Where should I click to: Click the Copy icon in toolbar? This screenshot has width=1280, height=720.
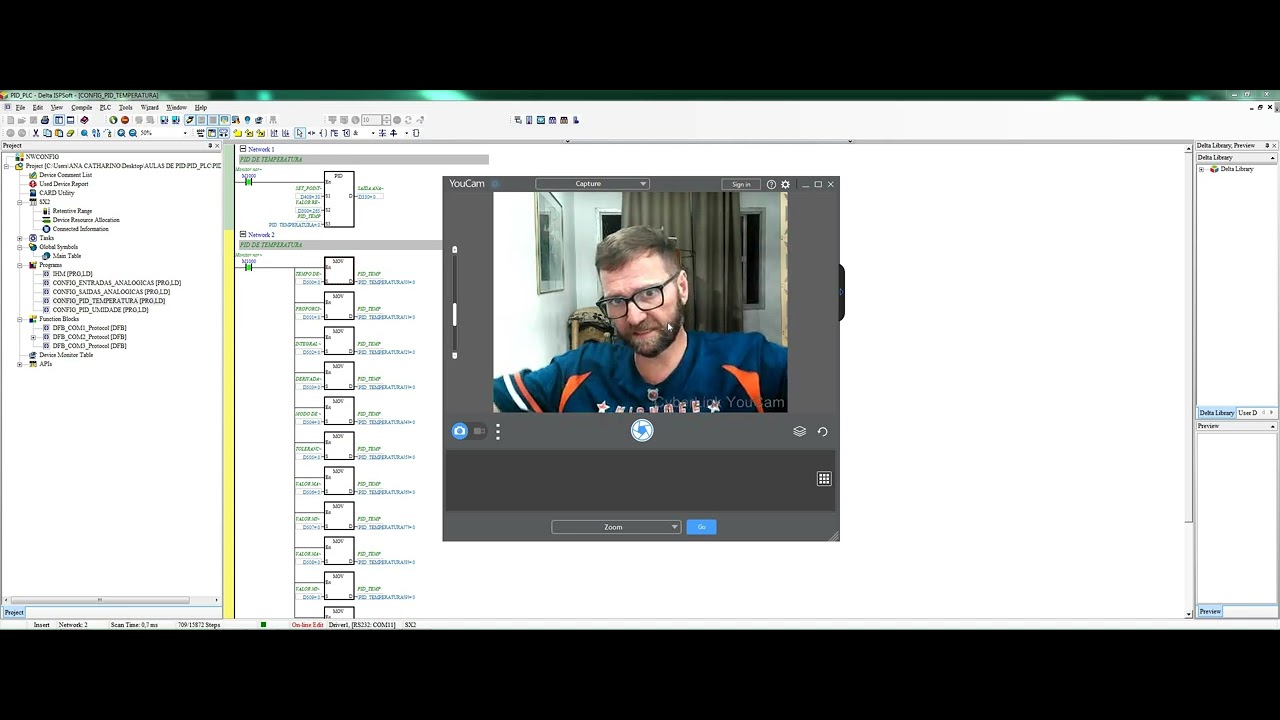(x=47, y=133)
